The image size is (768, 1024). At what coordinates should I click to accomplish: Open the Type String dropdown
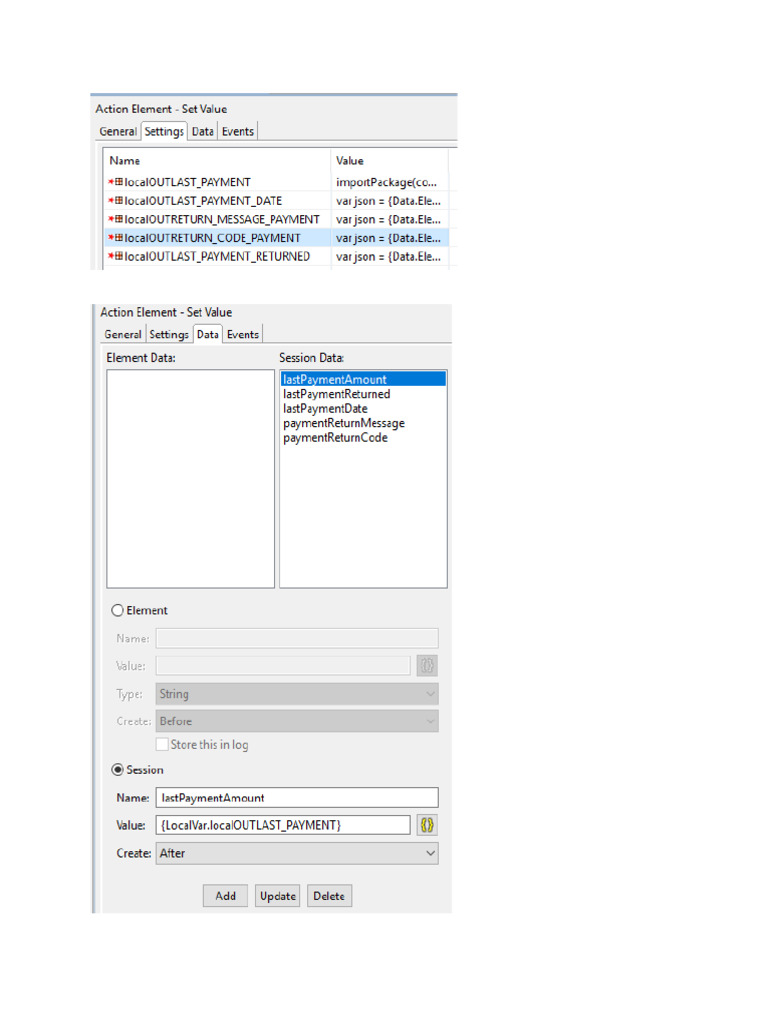(297, 694)
